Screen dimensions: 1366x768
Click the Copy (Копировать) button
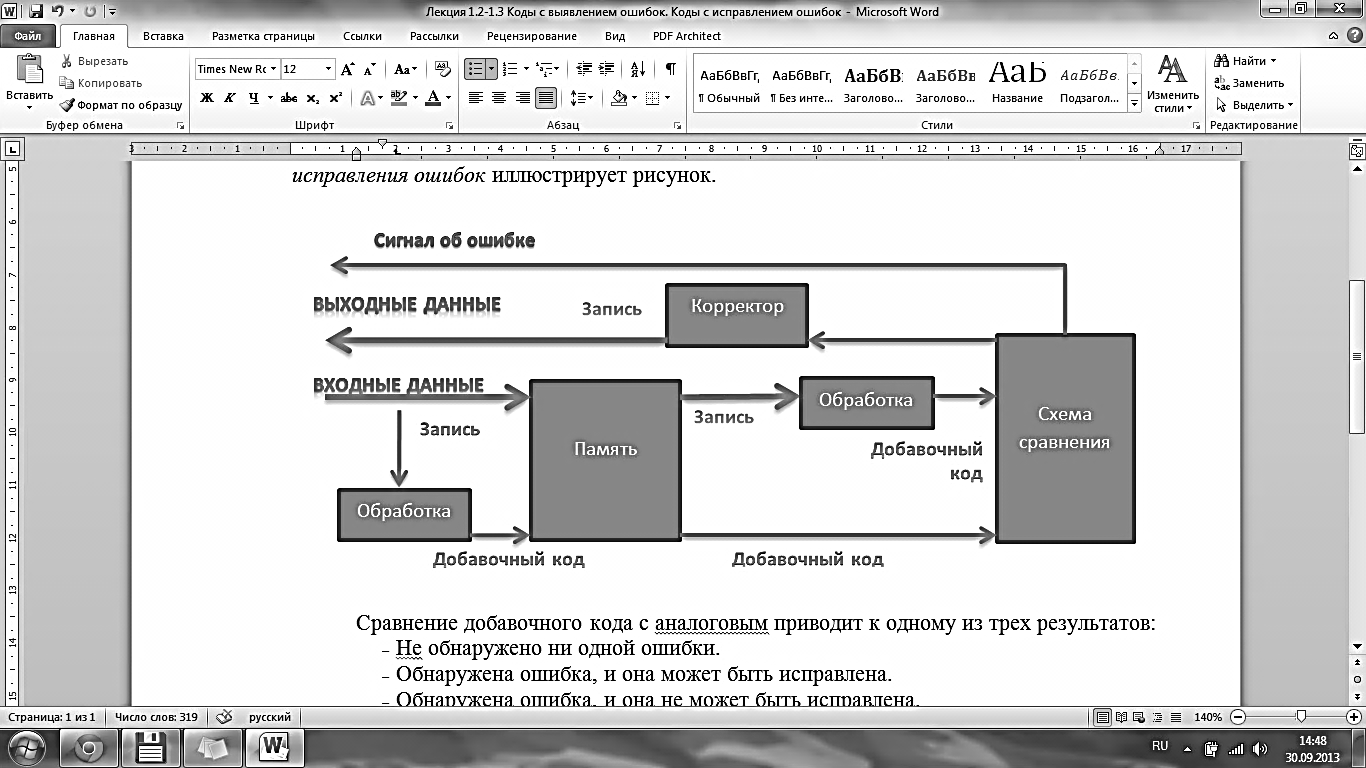pos(100,83)
